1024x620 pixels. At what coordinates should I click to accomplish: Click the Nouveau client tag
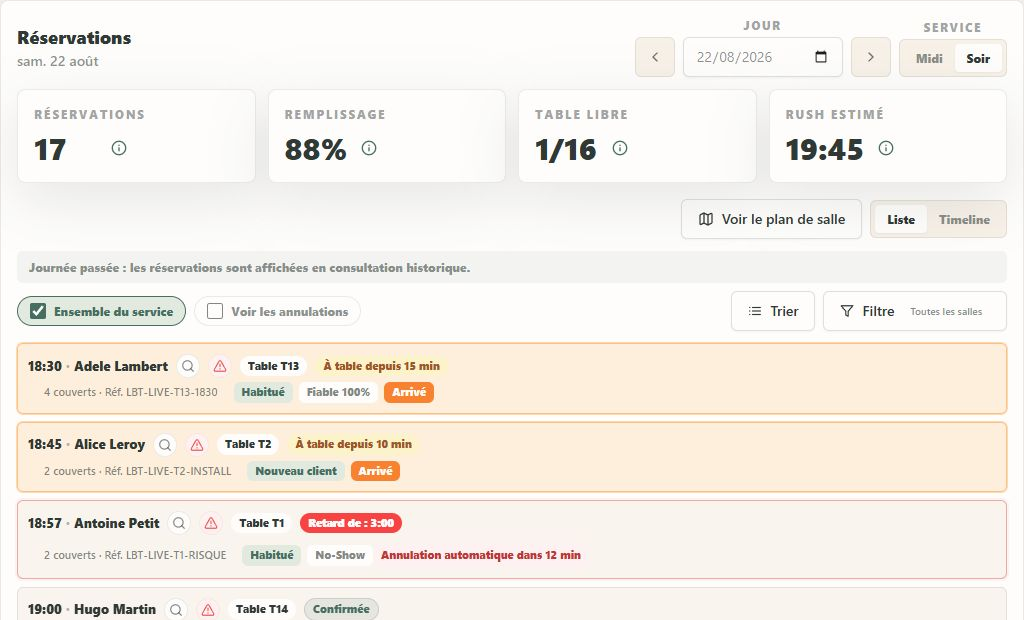click(296, 471)
